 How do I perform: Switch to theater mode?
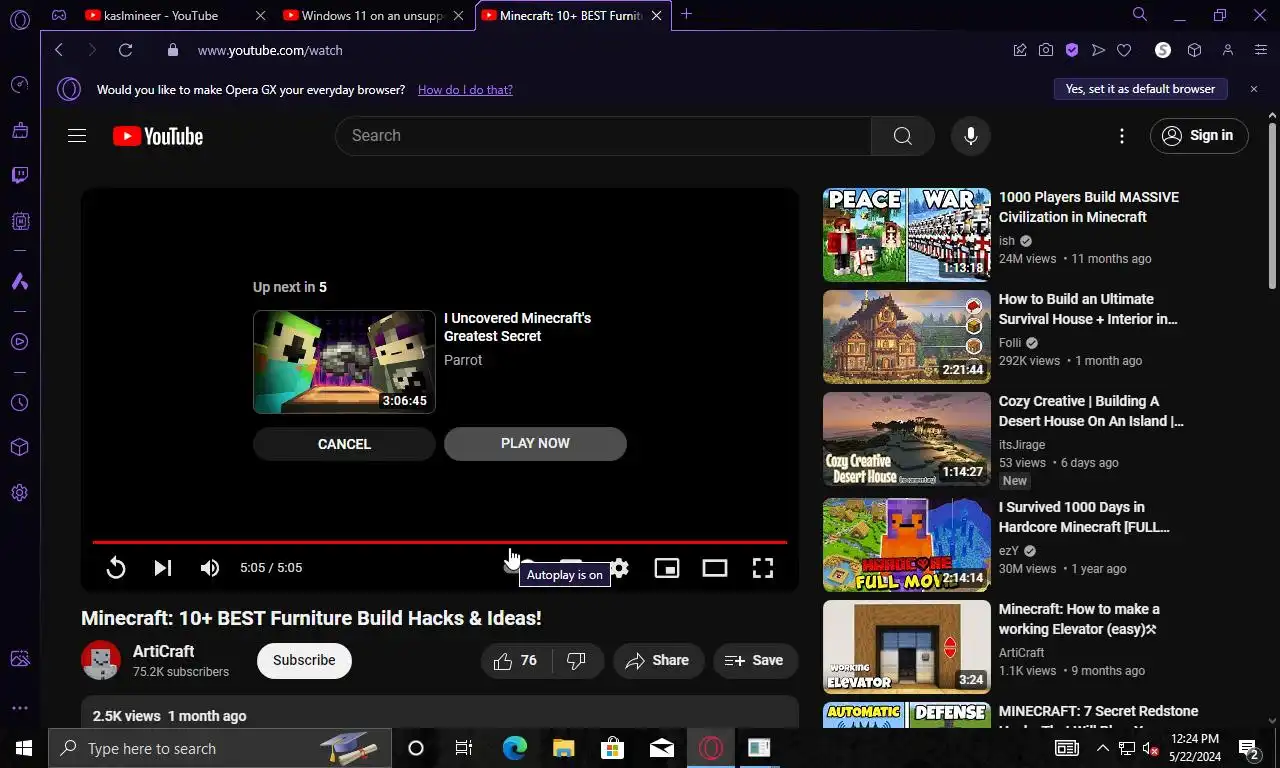click(x=715, y=568)
